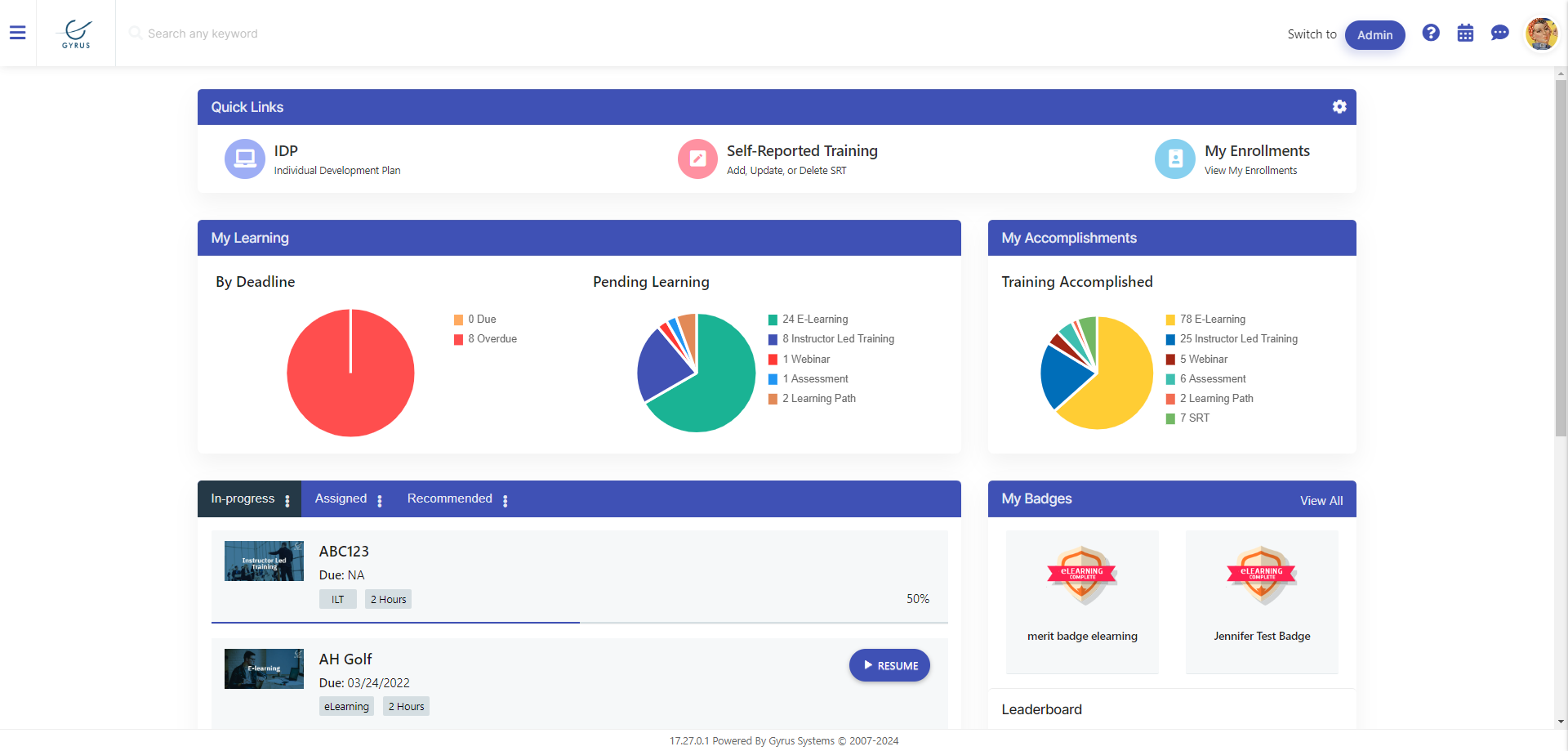
Task: Toggle 24 E-Learning legend in Pending Learning
Action: (x=814, y=320)
